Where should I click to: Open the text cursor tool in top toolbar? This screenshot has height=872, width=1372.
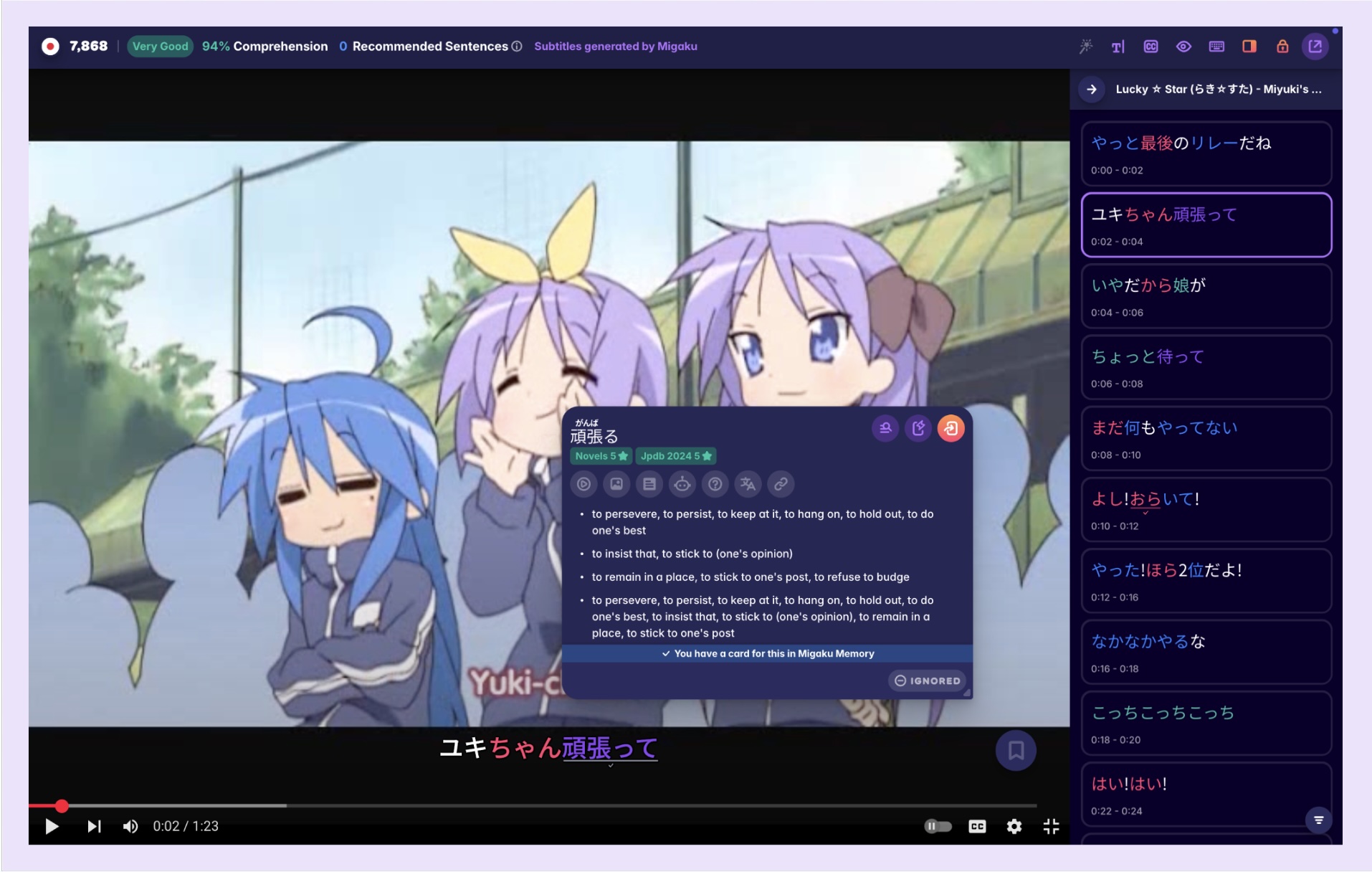1118,47
